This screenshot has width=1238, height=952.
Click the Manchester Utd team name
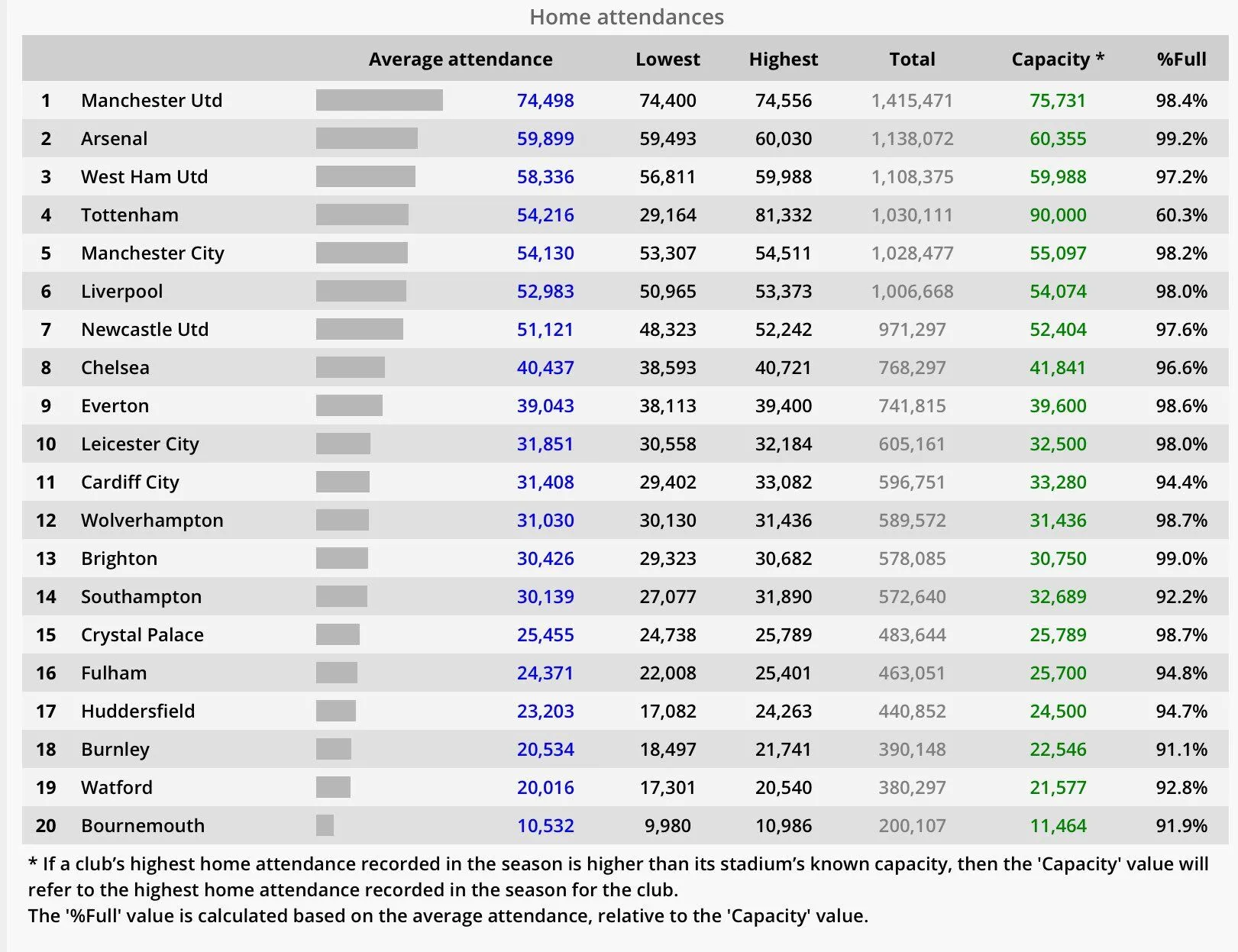click(151, 100)
